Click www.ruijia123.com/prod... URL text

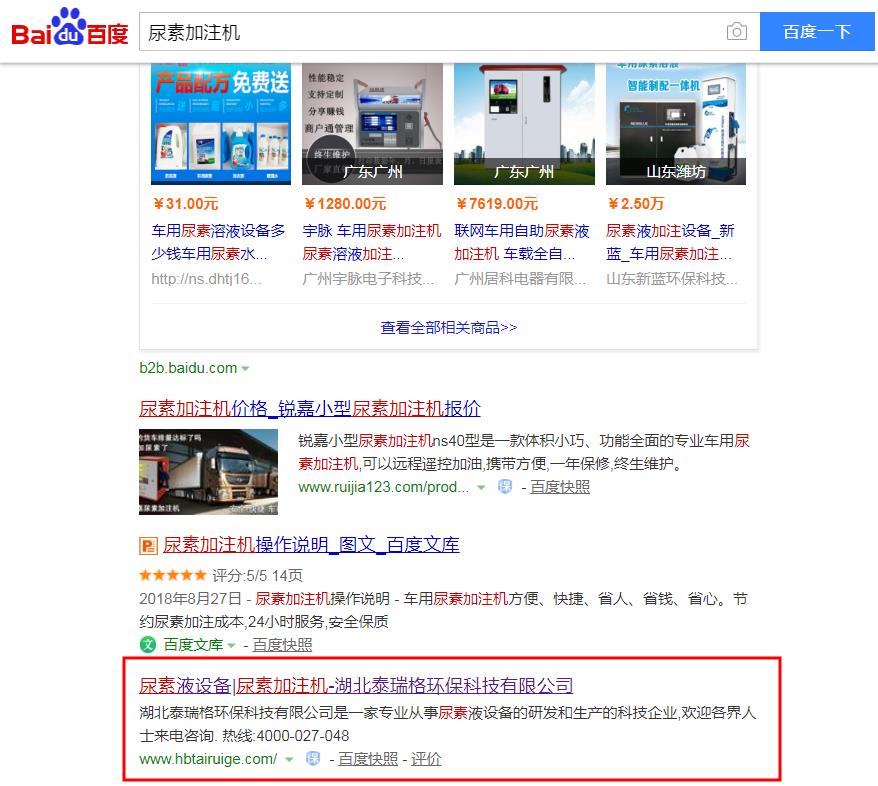(x=384, y=487)
